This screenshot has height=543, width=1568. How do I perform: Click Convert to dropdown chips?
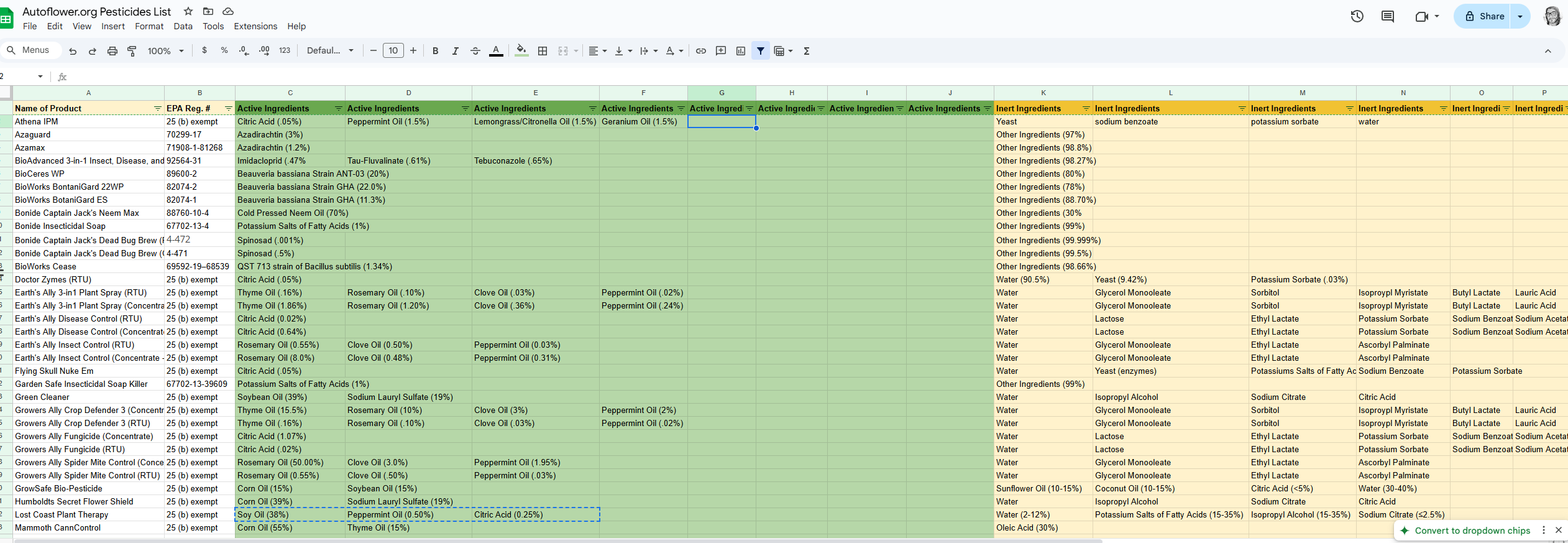pos(1472,531)
